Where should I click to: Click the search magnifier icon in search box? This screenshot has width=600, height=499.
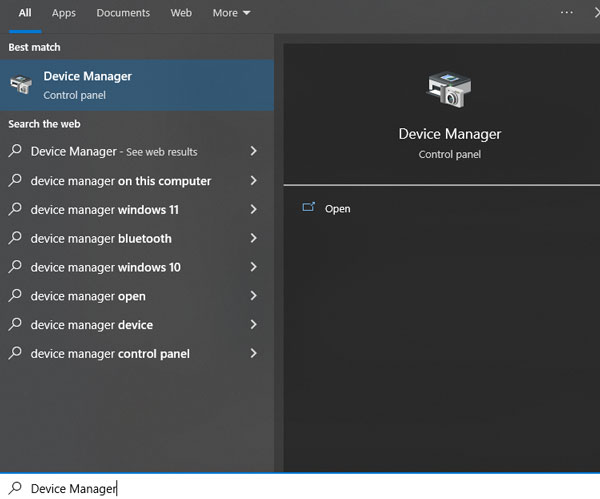[15, 488]
